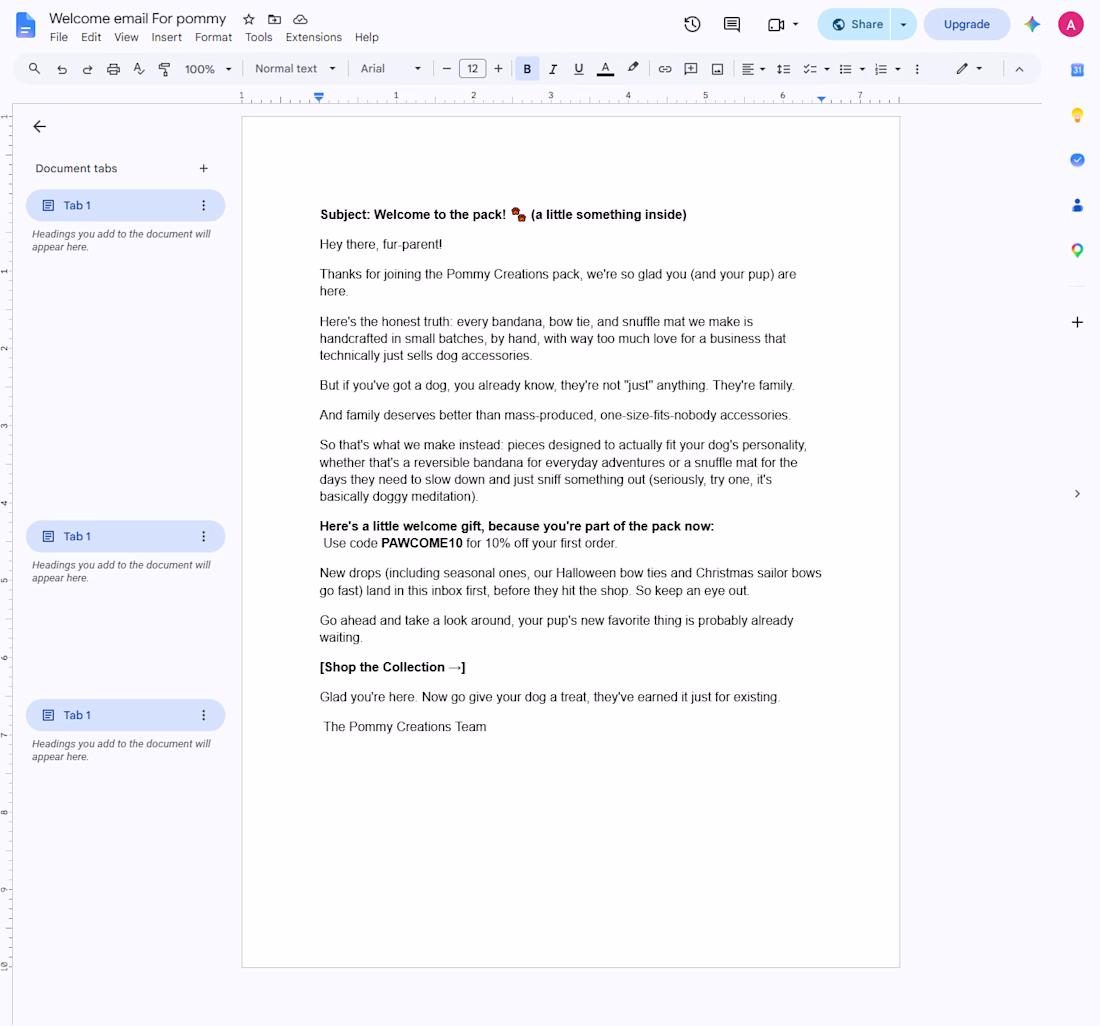
Task: Open Contacts in the side panel
Action: (x=1078, y=205)
